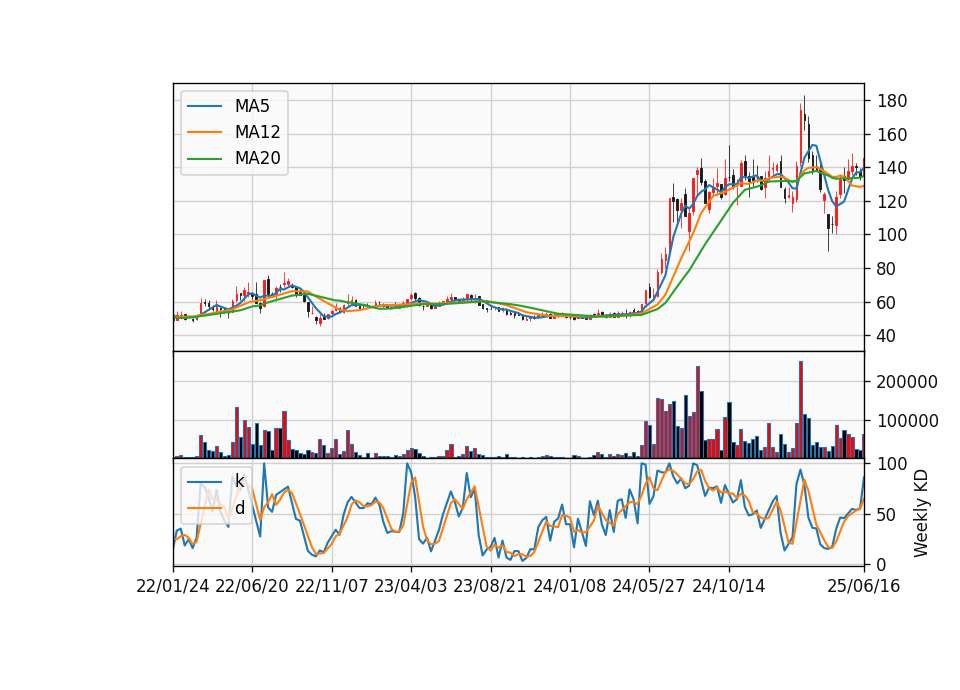
Task: Click the k label in KD legend
Action: [x=239, y=481]
